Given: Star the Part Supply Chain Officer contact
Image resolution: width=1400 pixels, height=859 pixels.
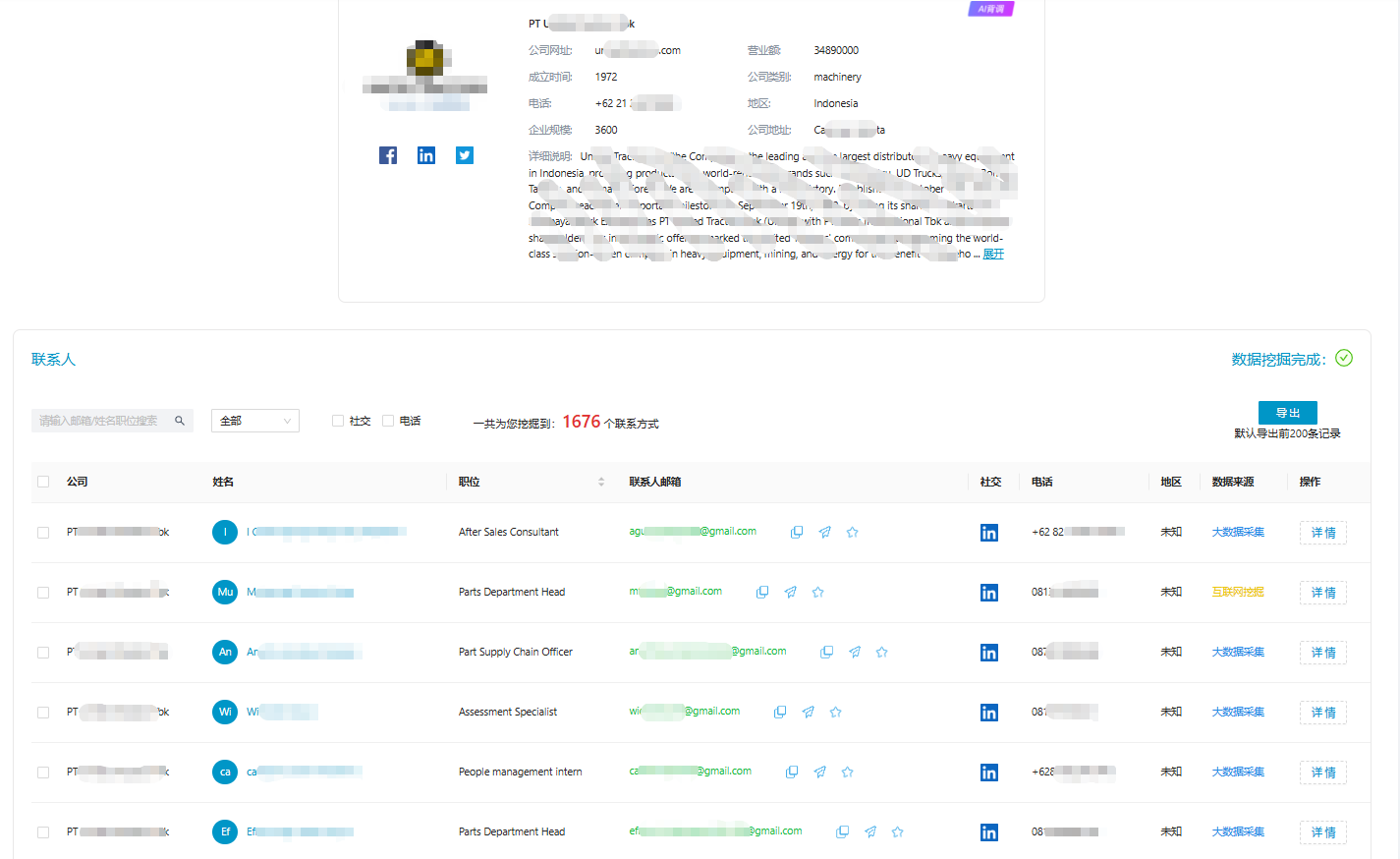Looking at the screenshot, I should (882, 652).
